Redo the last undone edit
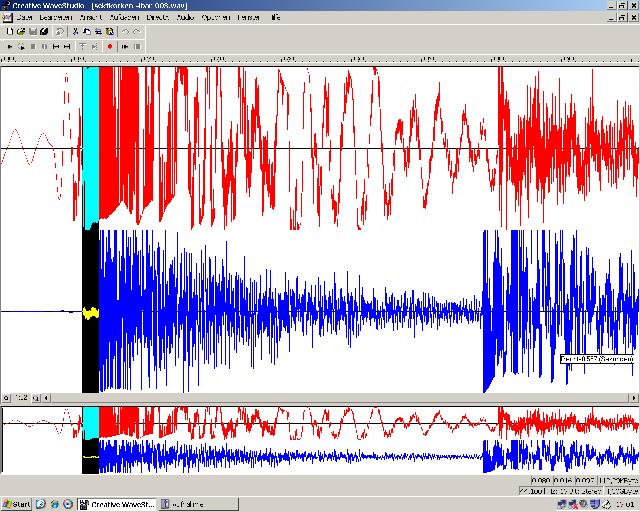Screen dimensions: 640x512 (137, 31)
